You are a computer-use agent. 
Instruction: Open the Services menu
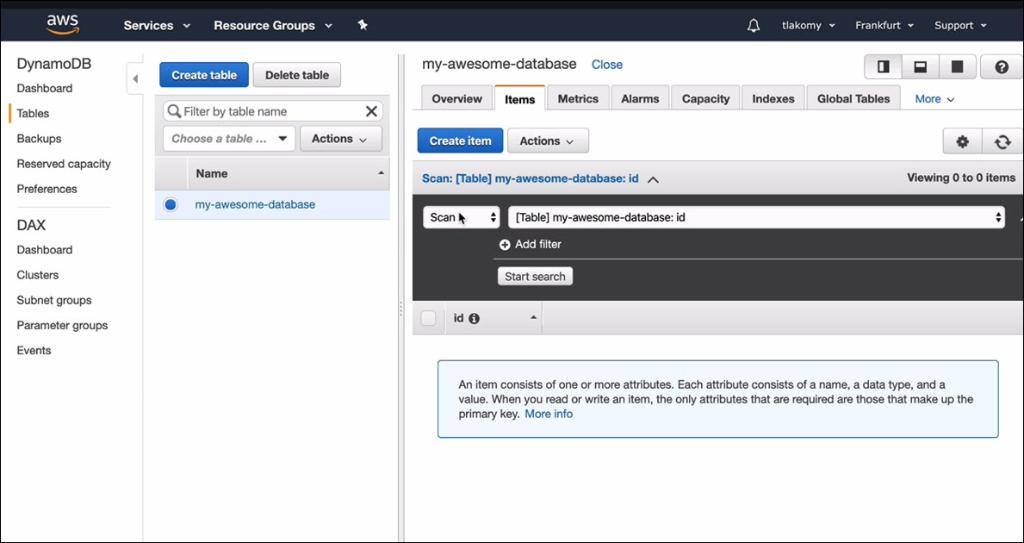157,25
